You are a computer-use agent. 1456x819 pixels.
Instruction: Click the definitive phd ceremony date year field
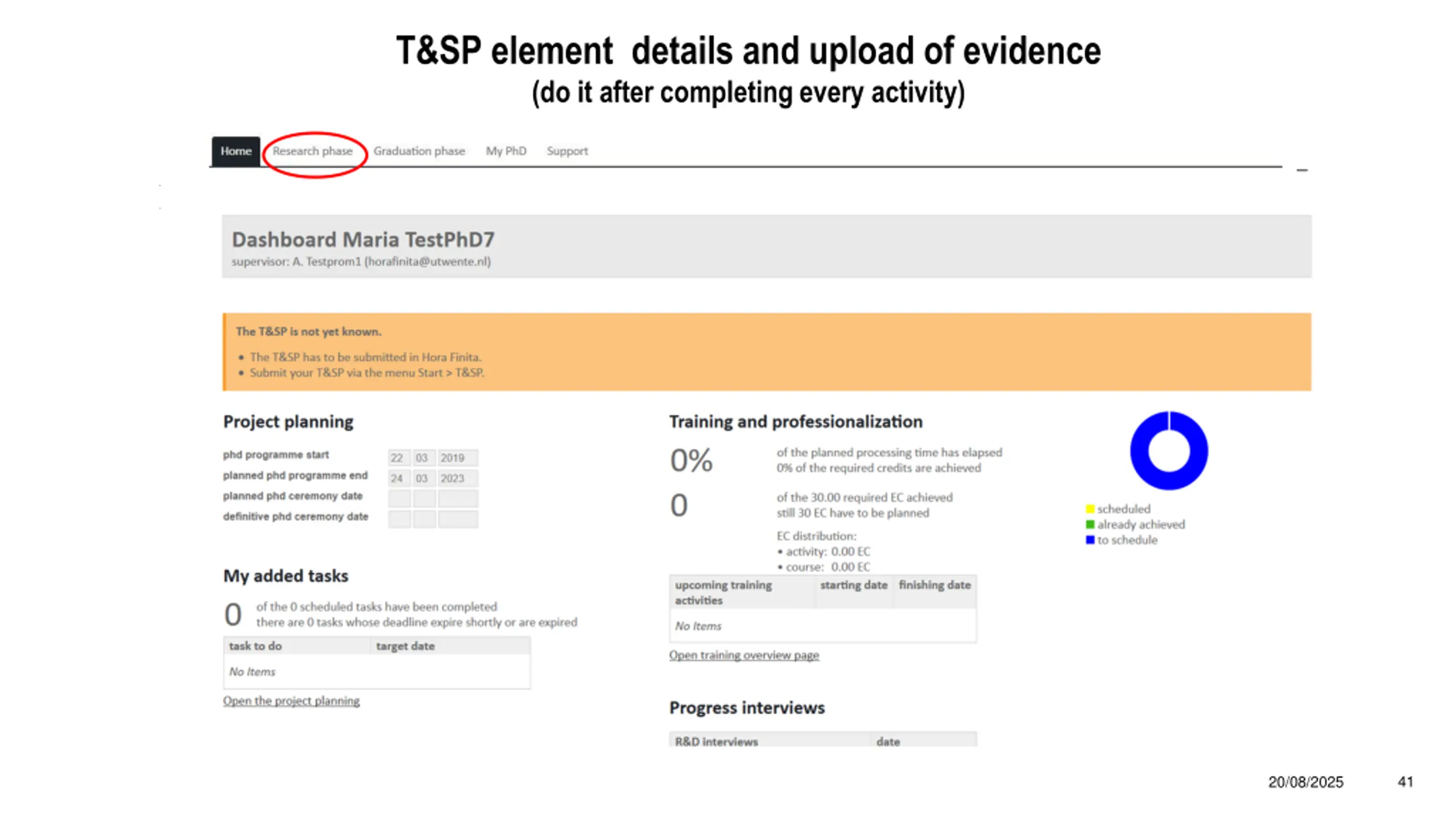pyautogui.click(x=458, y=519)
